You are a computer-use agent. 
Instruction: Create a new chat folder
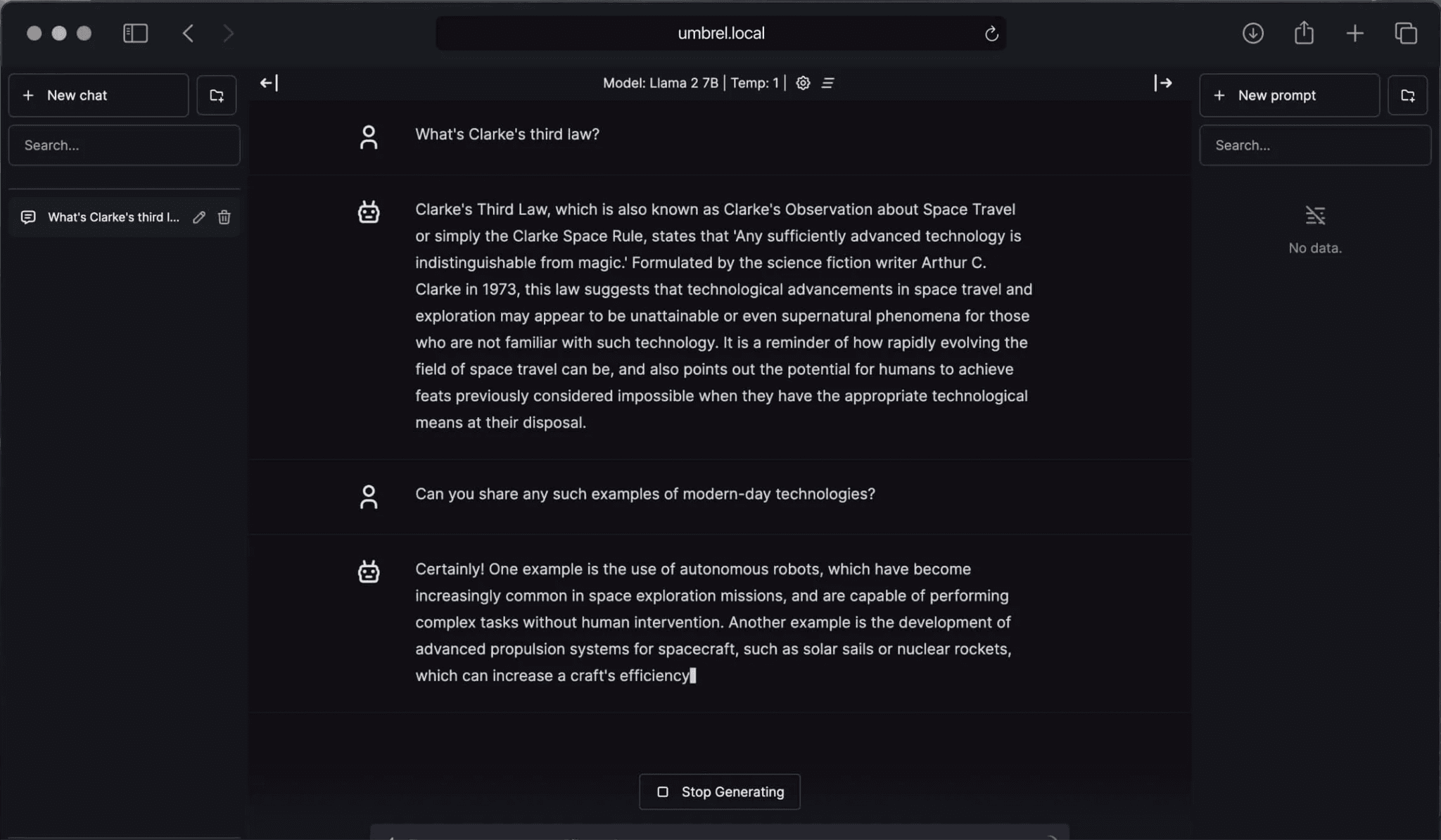(x=216, y=95)
